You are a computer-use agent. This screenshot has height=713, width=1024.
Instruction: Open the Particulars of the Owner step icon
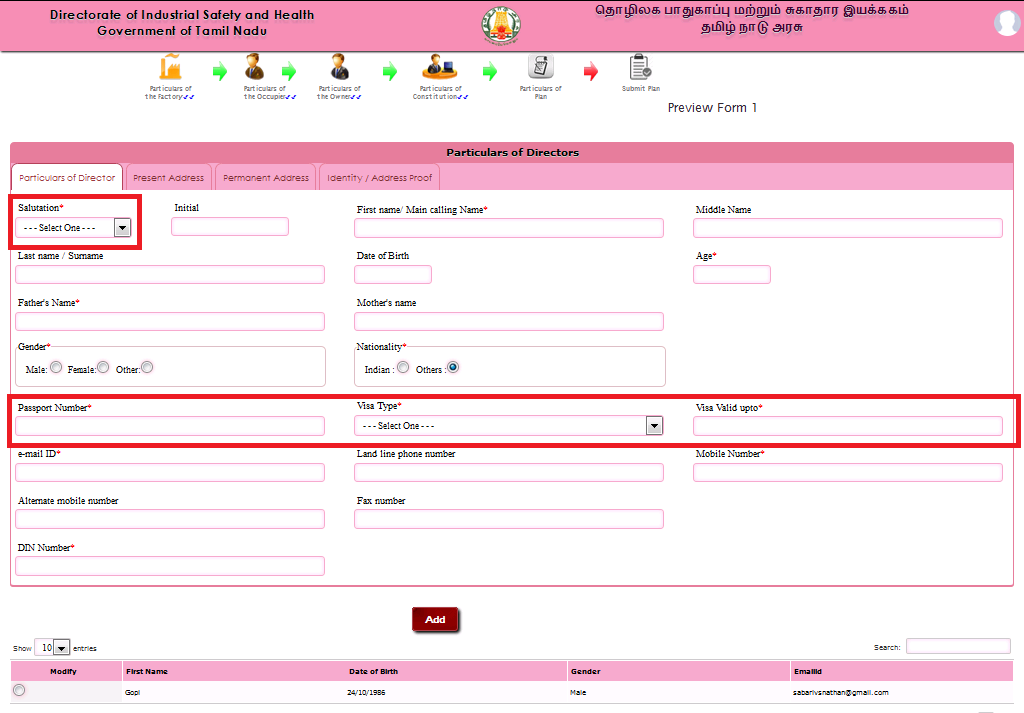click(340, 67)
